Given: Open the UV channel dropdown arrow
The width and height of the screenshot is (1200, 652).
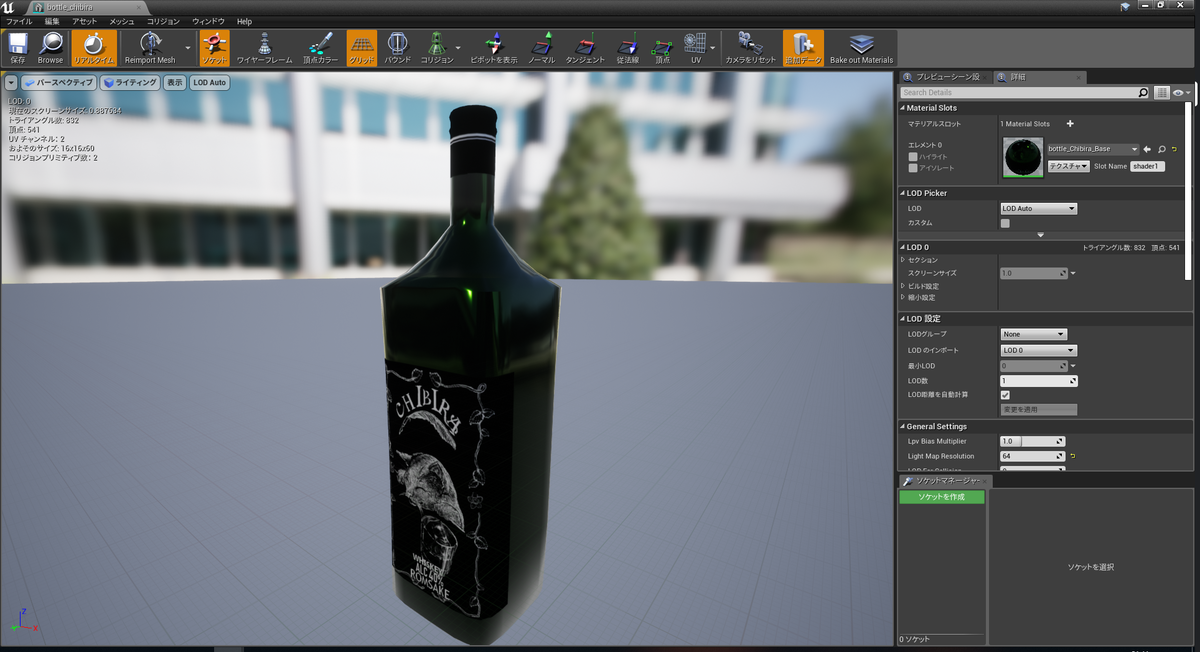Looking at the screenshot, I should 714,47.
